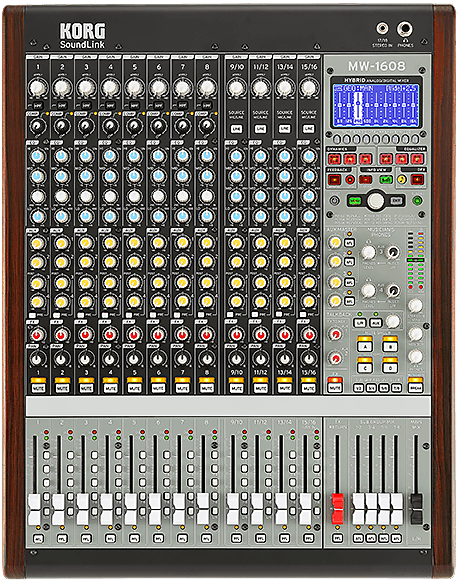This screenshot has height=583, width=459.
Task: Click the last soft key under the display
Action: 415,139
